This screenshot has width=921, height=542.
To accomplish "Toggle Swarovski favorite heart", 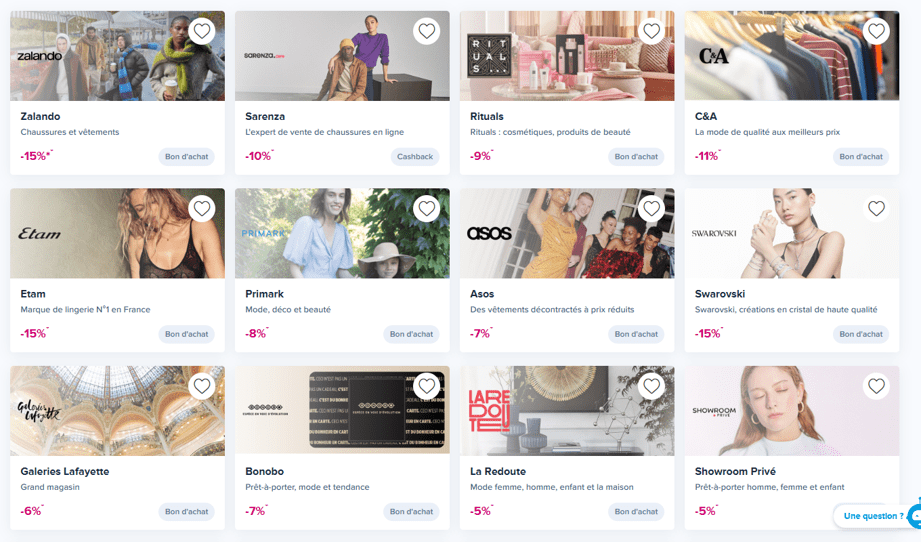I will tap(876, 208).
